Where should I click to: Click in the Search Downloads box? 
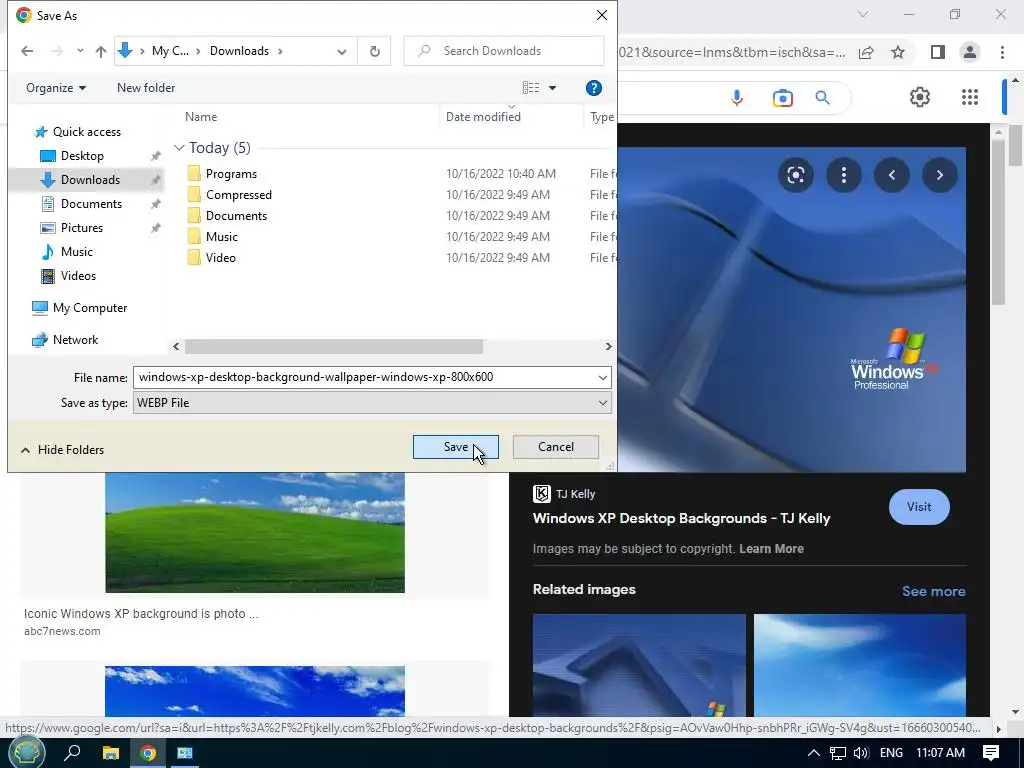(504, 51)
